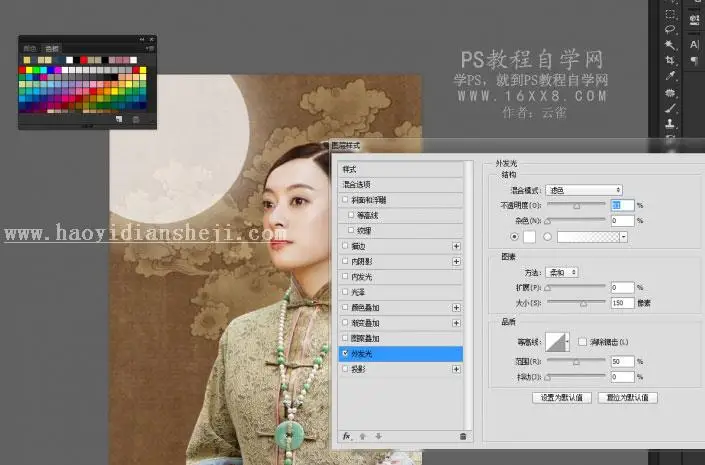This screenshot has width=705, height=465.
Task: Open the glow gradient picker dropdown arrow
Action: coord(624,237)
